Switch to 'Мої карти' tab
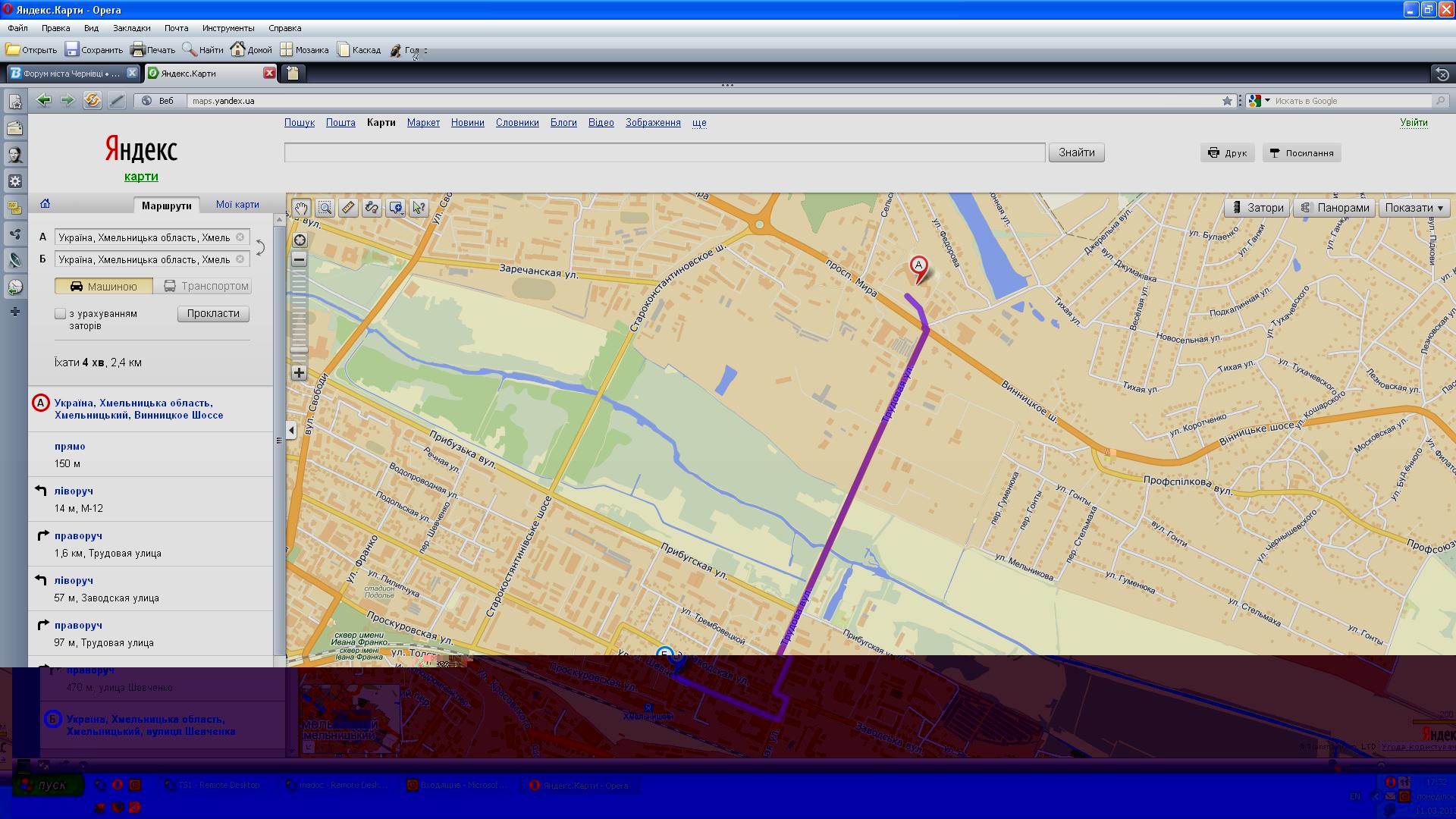This screenshot has width=1456, height=819. click(237, 204)
